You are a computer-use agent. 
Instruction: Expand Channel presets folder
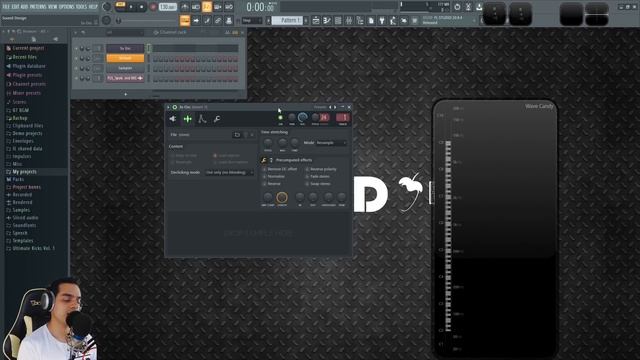(x=29, y=84)
